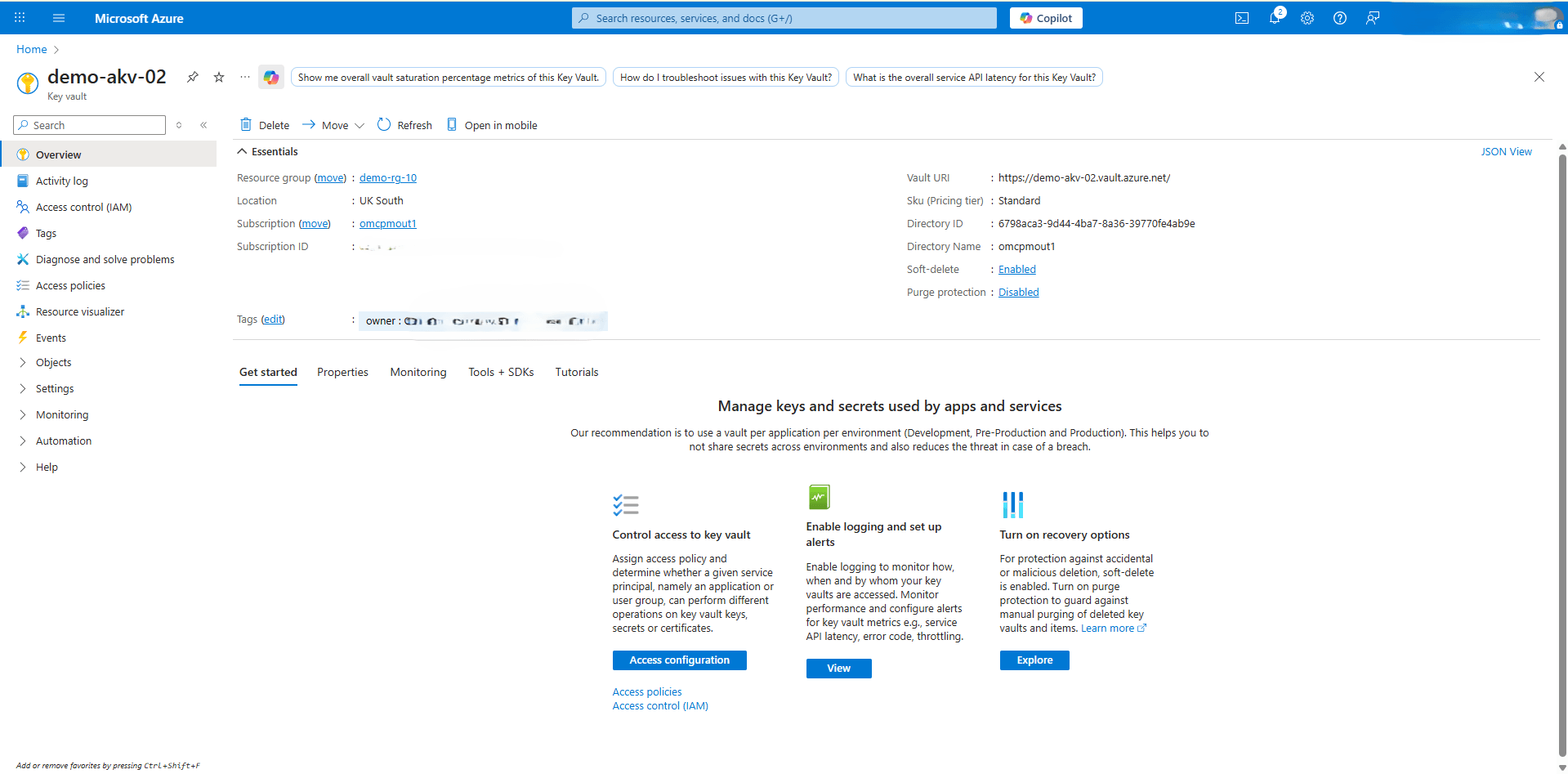This screenshot has width=1568, height=774.
Task: Click the sidebar search input field
Action: pyautogui.click(x=90, y=124)
